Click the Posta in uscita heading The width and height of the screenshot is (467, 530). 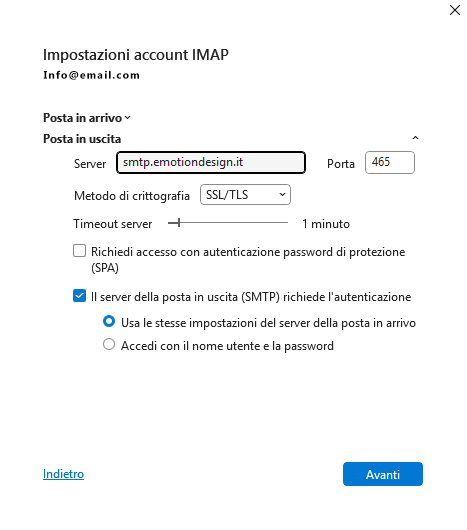[82, 139]
